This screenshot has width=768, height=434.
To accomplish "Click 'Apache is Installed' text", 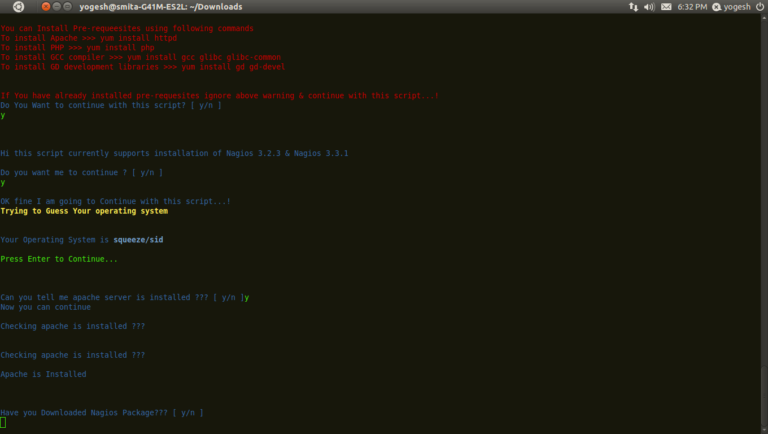I will [x=43, y=374].
